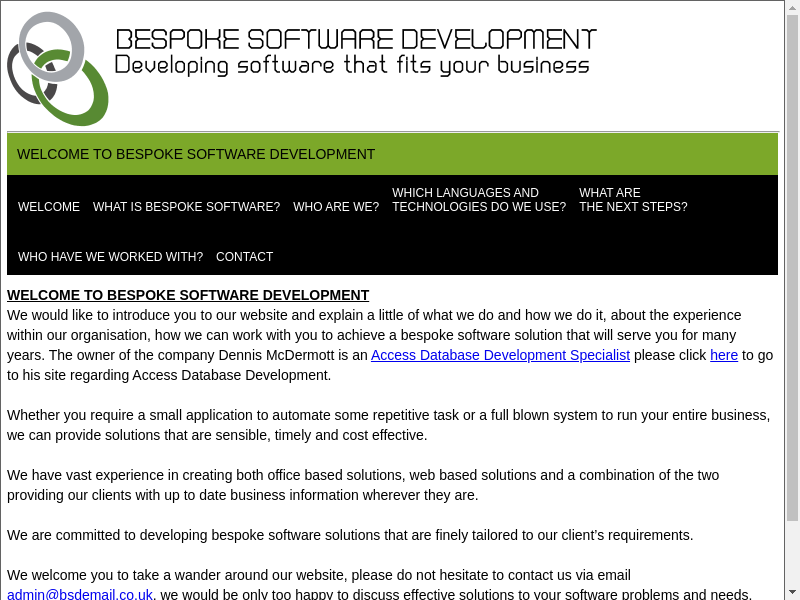Go to What Is Bespoke Software page

tap(186, 207)
